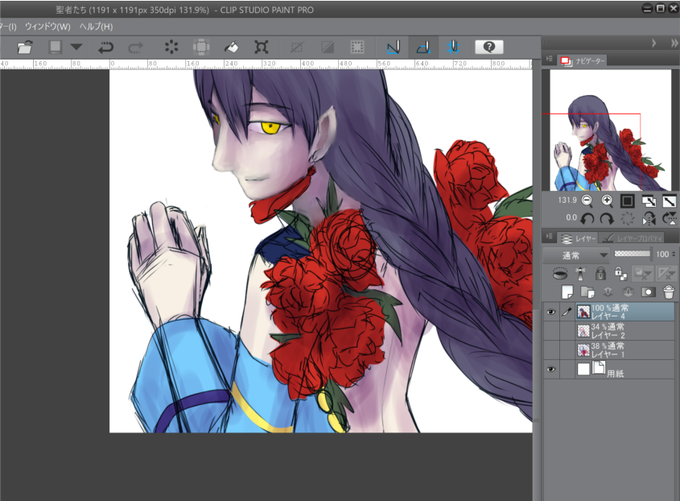
Task: Click the Scale/Rotate transform icon
Action: pyautogui.click(x=261, y=47)
